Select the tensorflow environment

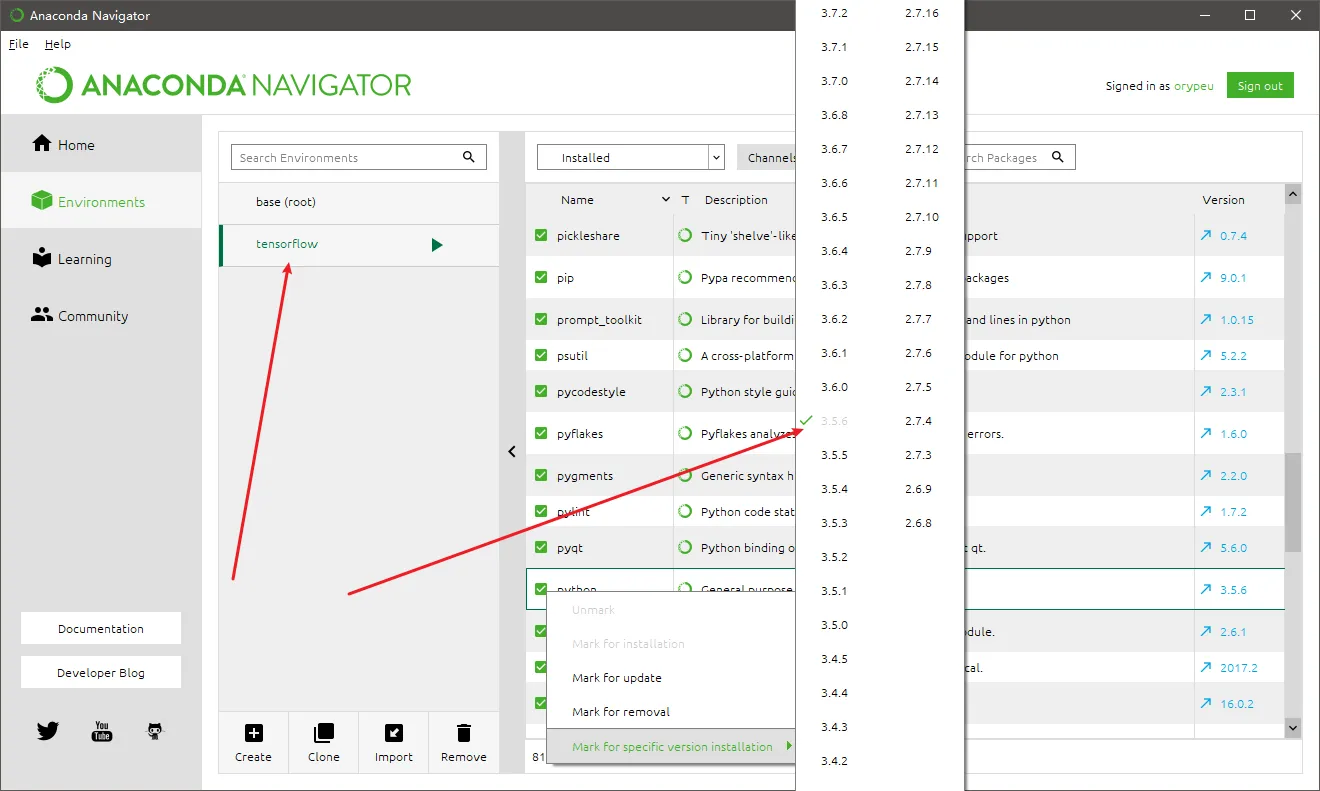click(x=359, y=245)
